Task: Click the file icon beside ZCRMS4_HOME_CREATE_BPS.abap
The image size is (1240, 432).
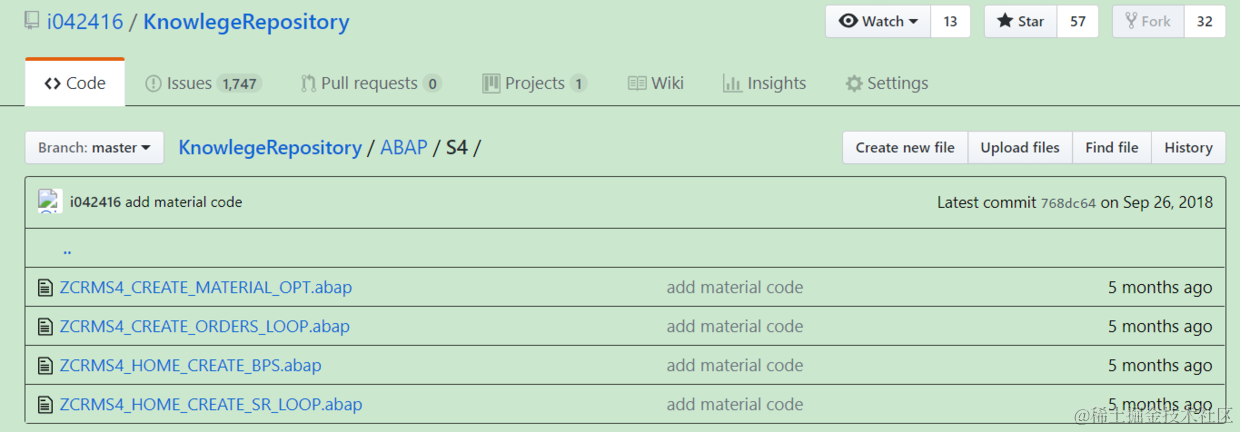Action: tap(44, 366)
